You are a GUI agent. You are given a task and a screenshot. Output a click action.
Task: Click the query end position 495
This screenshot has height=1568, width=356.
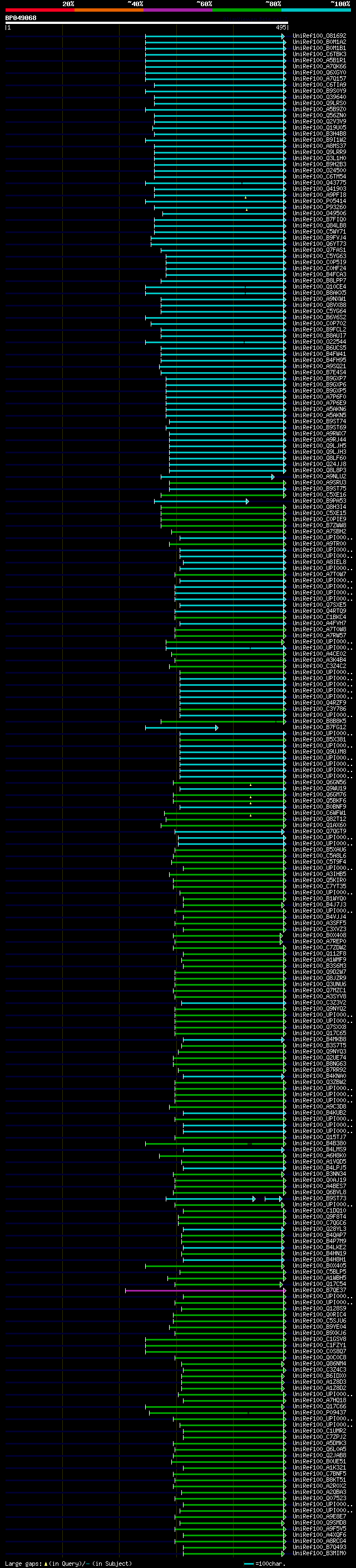pos(281,27)
